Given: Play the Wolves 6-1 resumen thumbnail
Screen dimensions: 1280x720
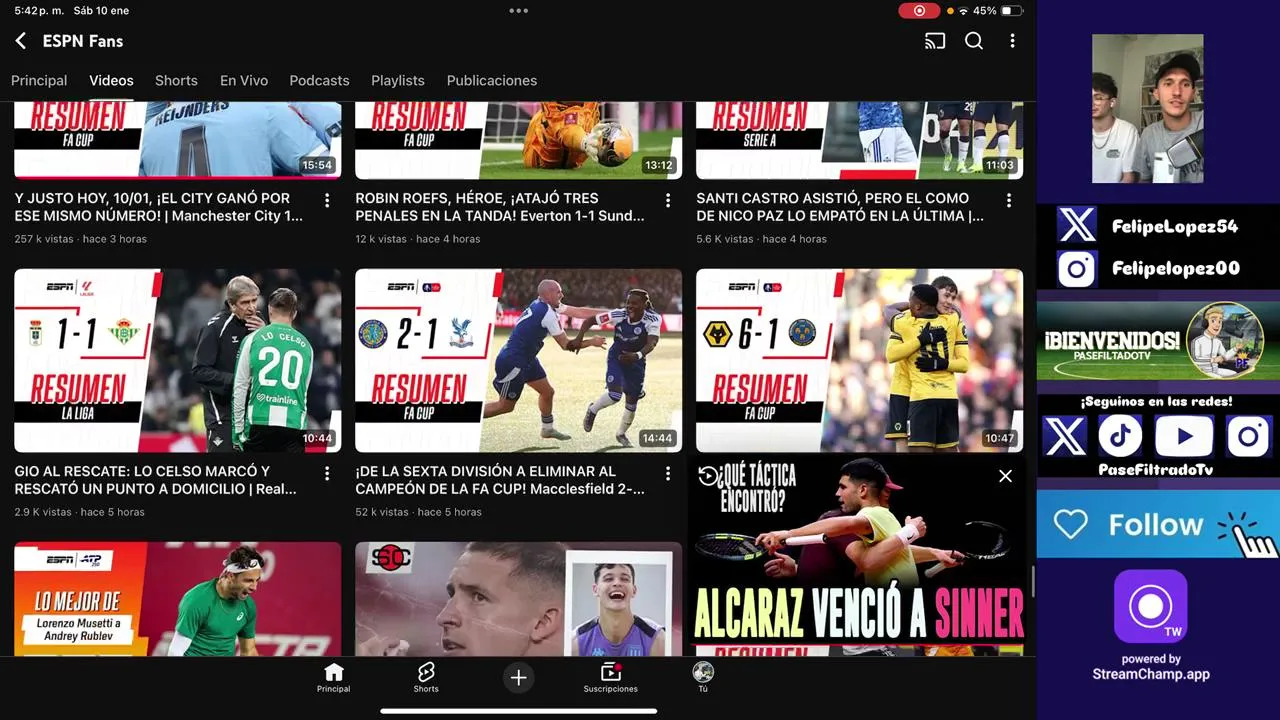Looking at the screenshot, I should click(859, 360).
